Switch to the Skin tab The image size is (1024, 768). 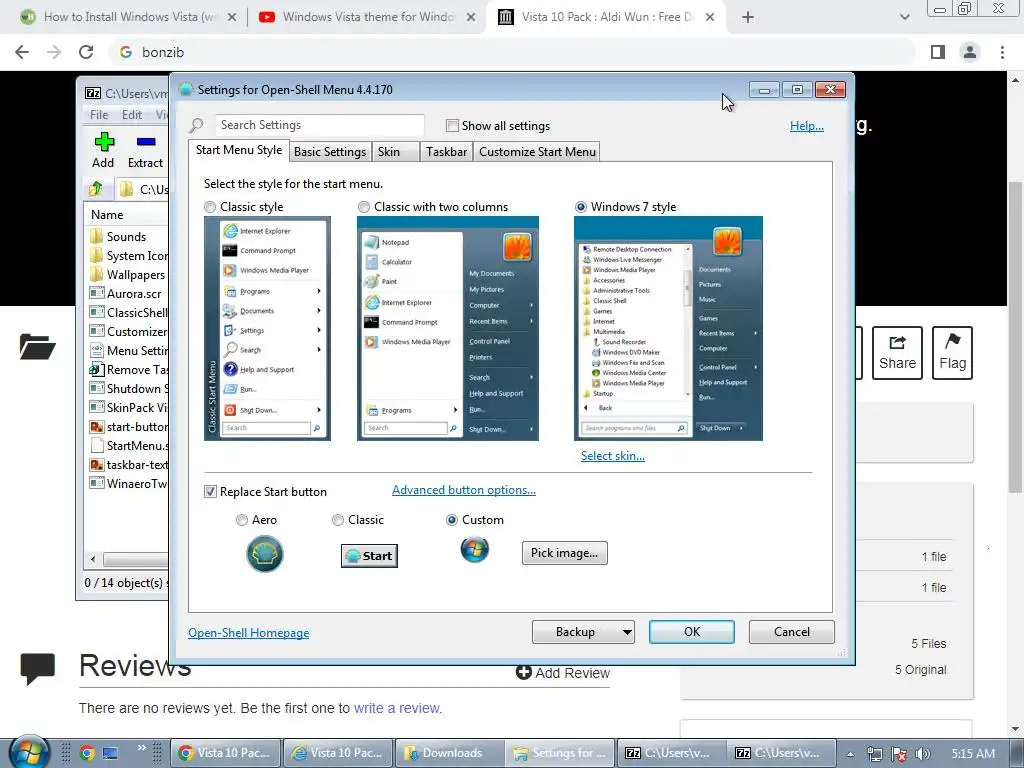tap(395, 152)
